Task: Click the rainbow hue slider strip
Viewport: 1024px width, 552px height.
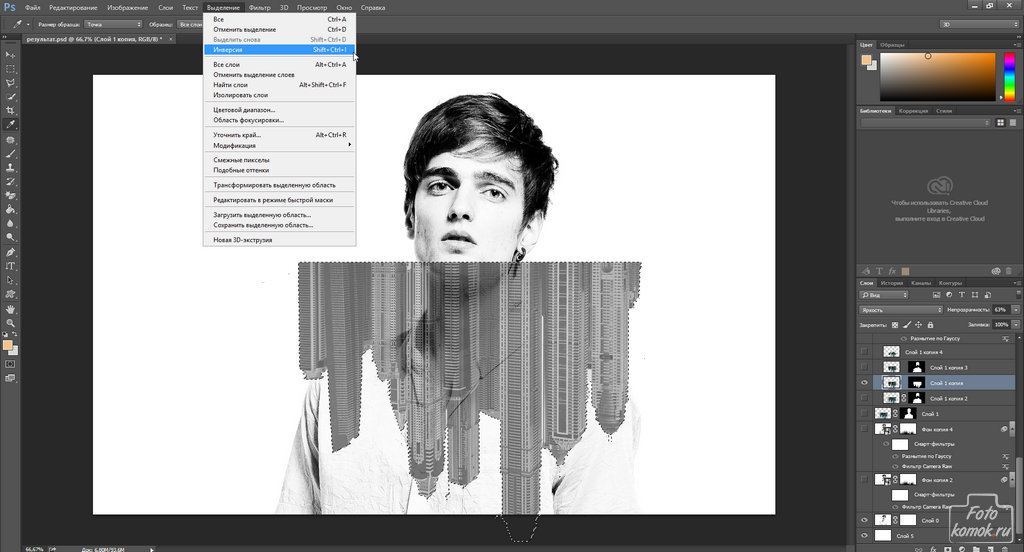Action: tap(1004, 76)
